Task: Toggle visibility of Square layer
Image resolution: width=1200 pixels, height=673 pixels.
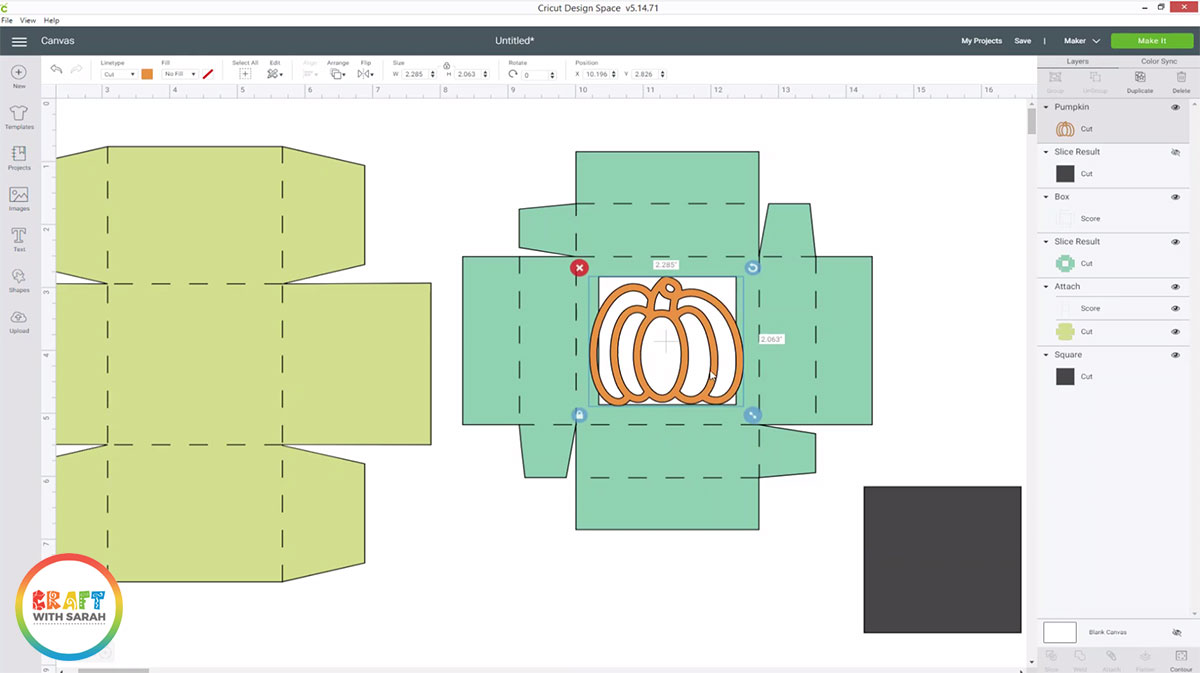Action: pos(1175,355)
